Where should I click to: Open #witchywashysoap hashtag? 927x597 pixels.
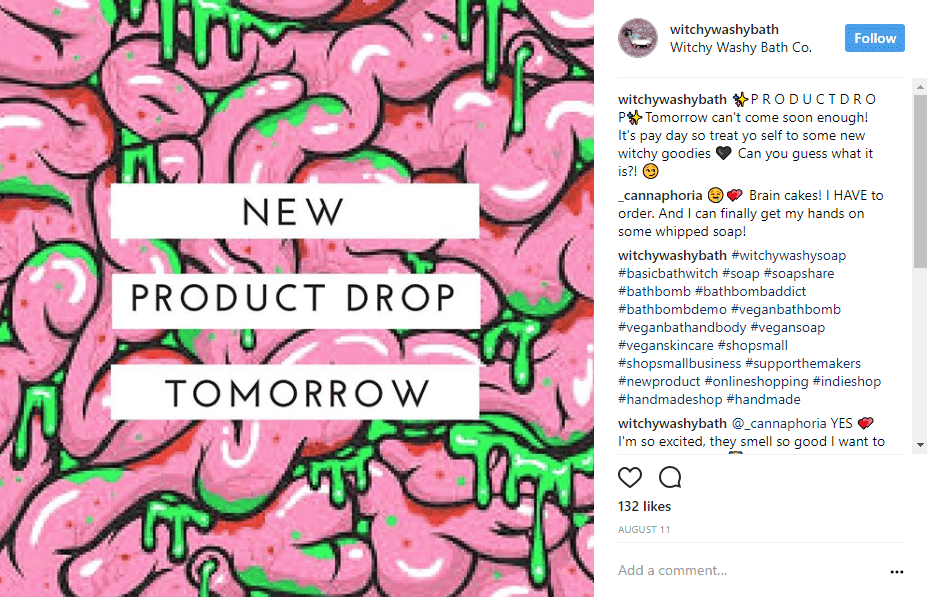pyautogui.click(x=789, y=255)
